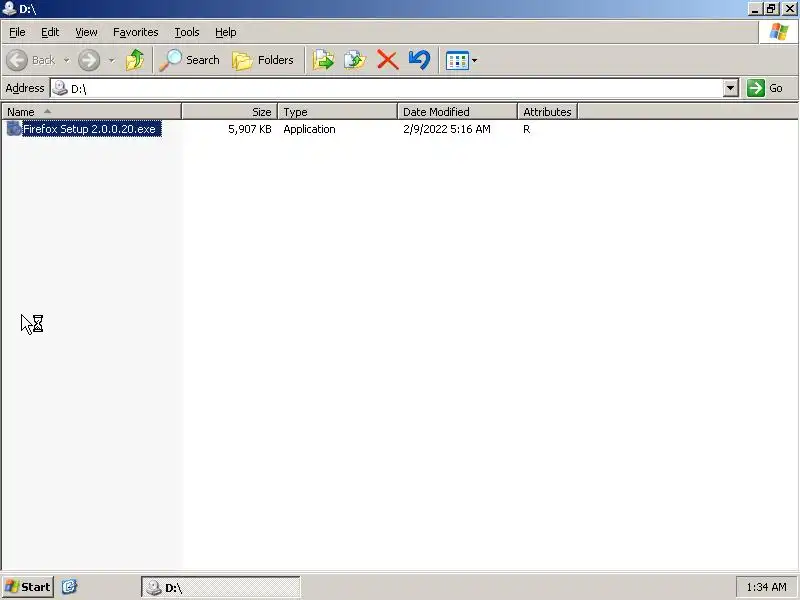
Task: Open the Views button menu
Action: click(x=461, y=60)
